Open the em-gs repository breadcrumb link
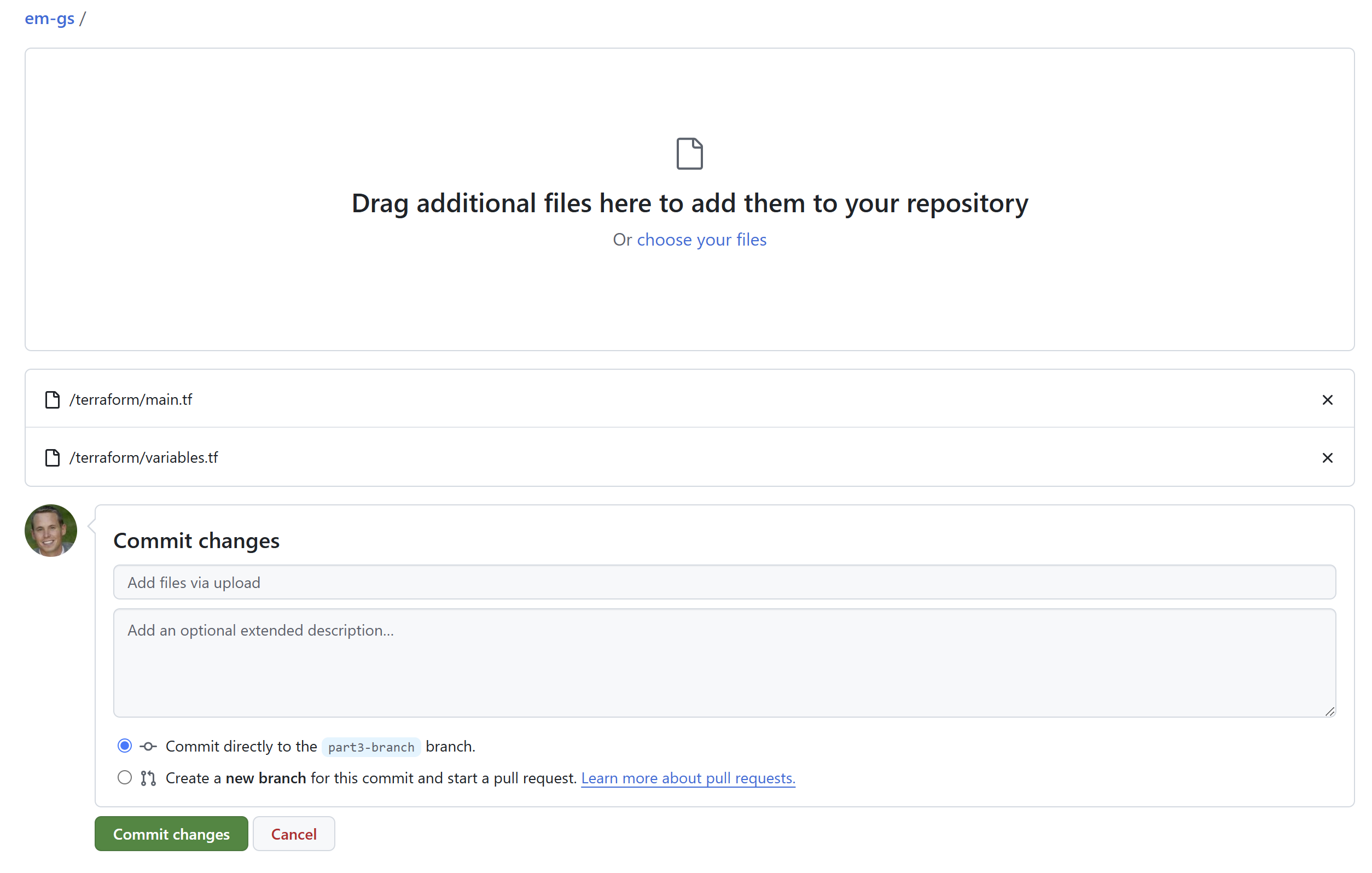 (50, 18)
